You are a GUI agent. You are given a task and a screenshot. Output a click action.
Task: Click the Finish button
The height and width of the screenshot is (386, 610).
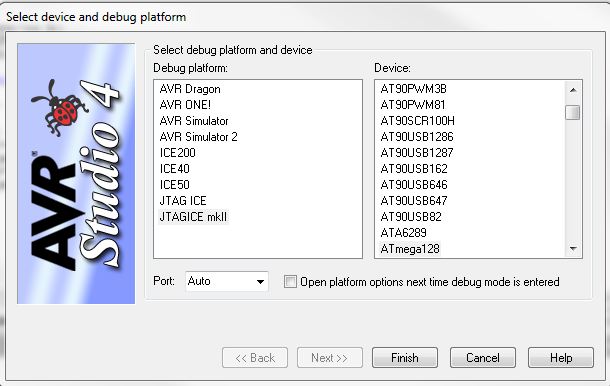coord(405,358)
